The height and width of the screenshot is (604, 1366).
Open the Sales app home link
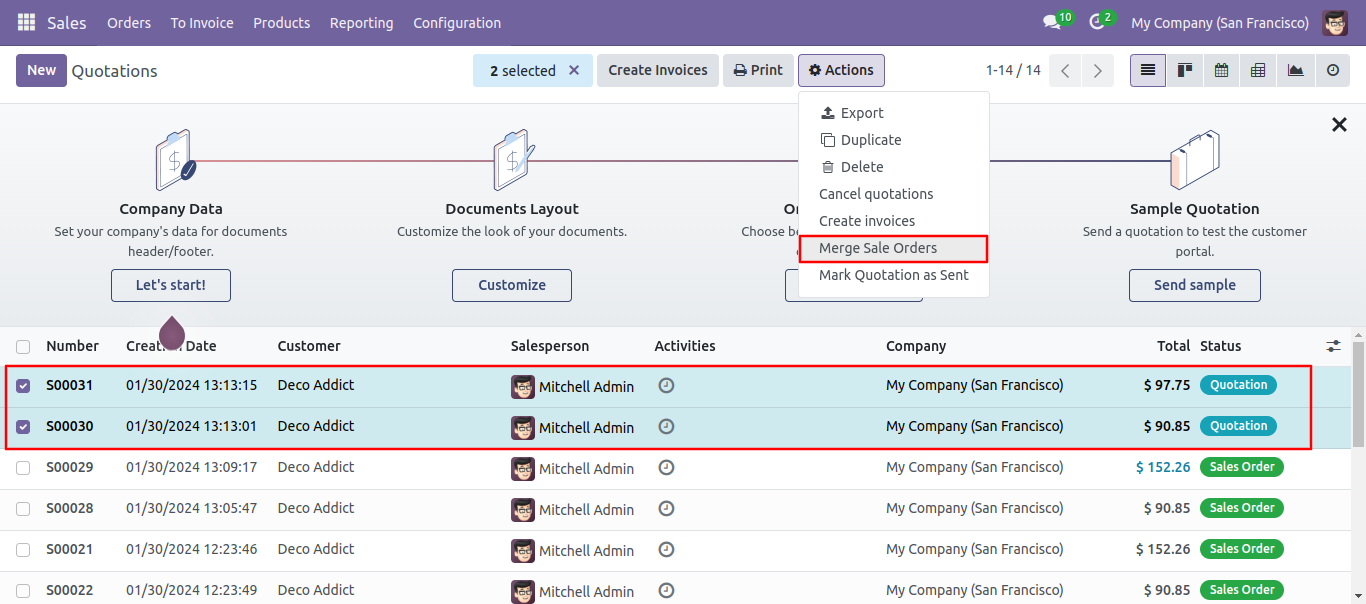[67, 22]
